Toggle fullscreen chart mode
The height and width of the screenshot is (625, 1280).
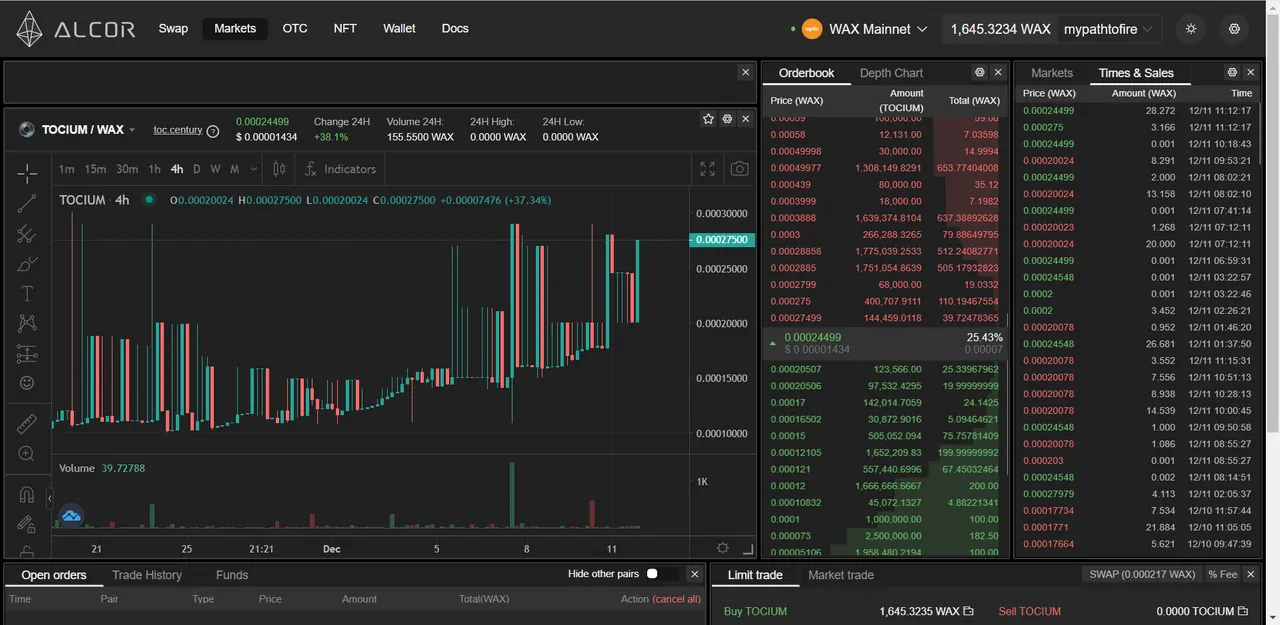click(x=707, y=169)
